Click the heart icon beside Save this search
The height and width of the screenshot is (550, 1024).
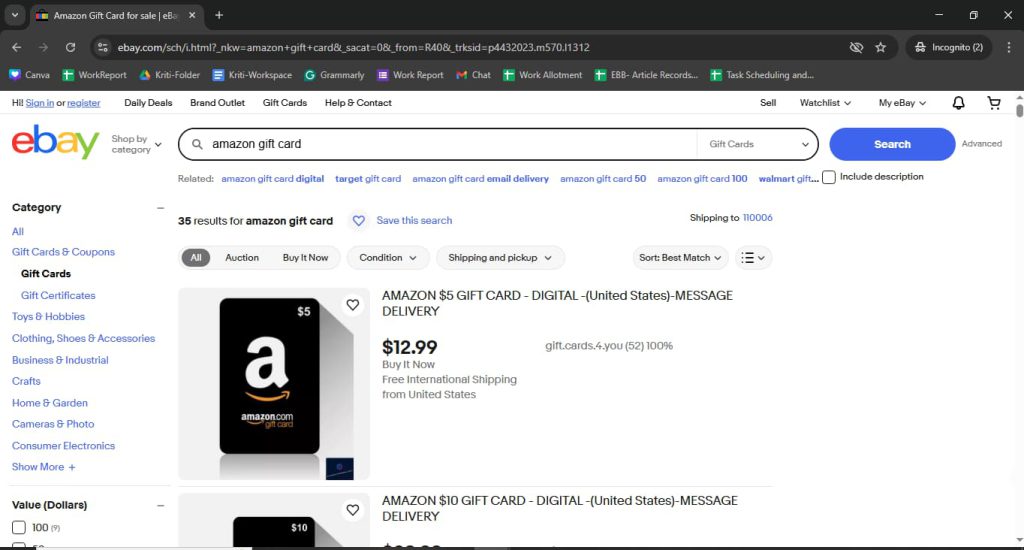pos(359,221)
